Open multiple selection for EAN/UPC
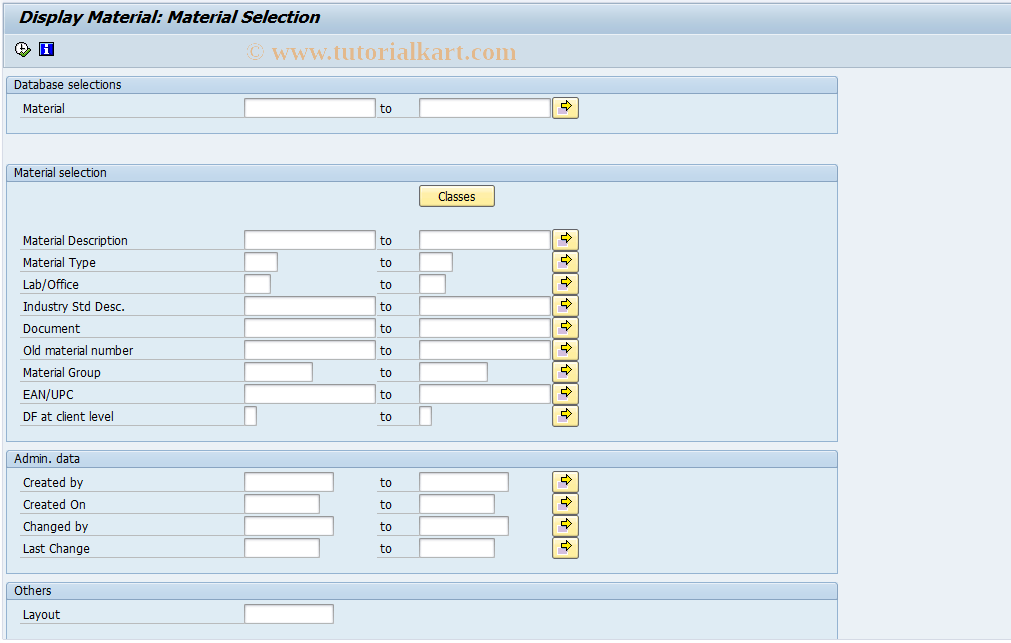Viewport: 1011px width, 643px height. pos(565,393)
